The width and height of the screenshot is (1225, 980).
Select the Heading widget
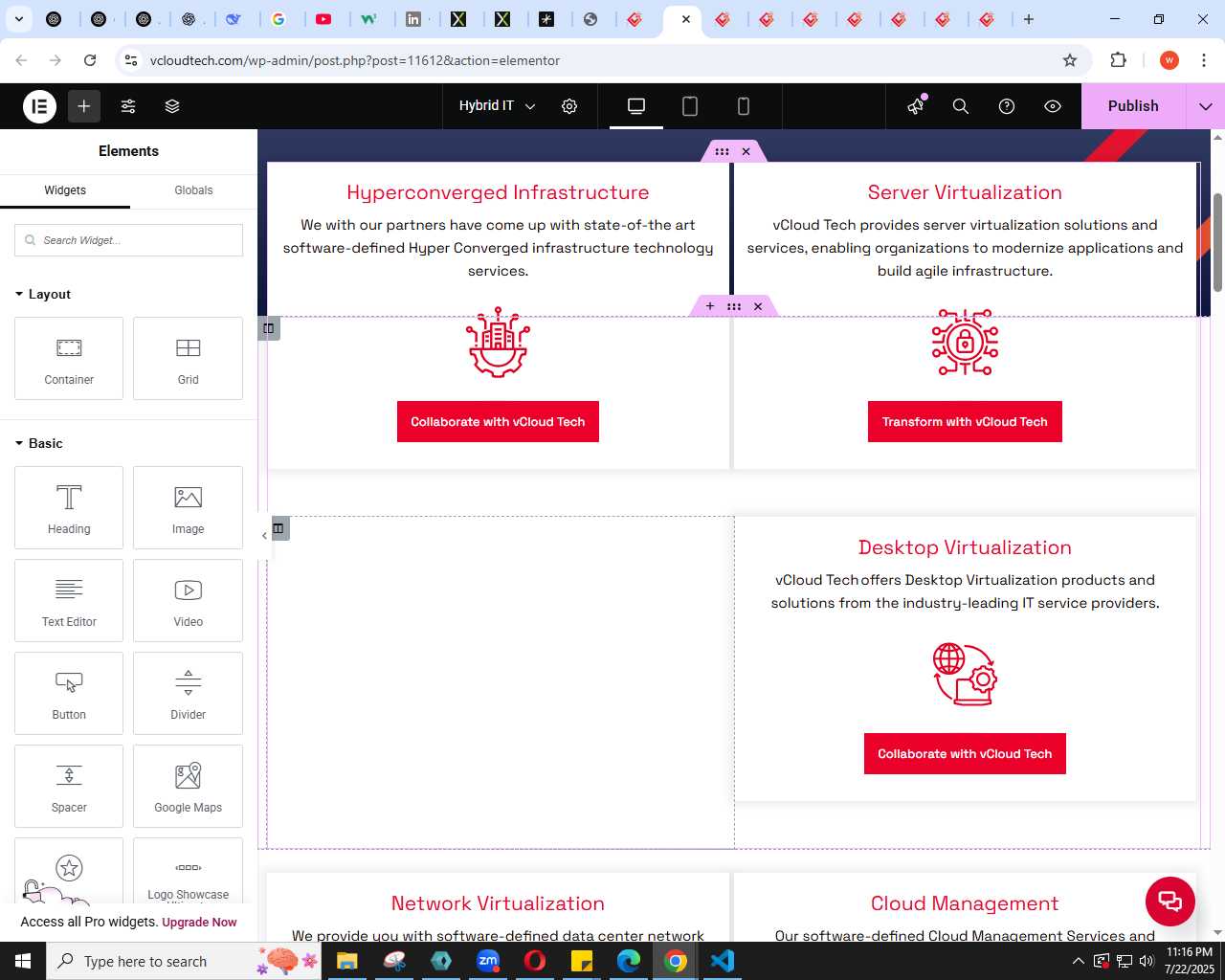tap(69, 507)
